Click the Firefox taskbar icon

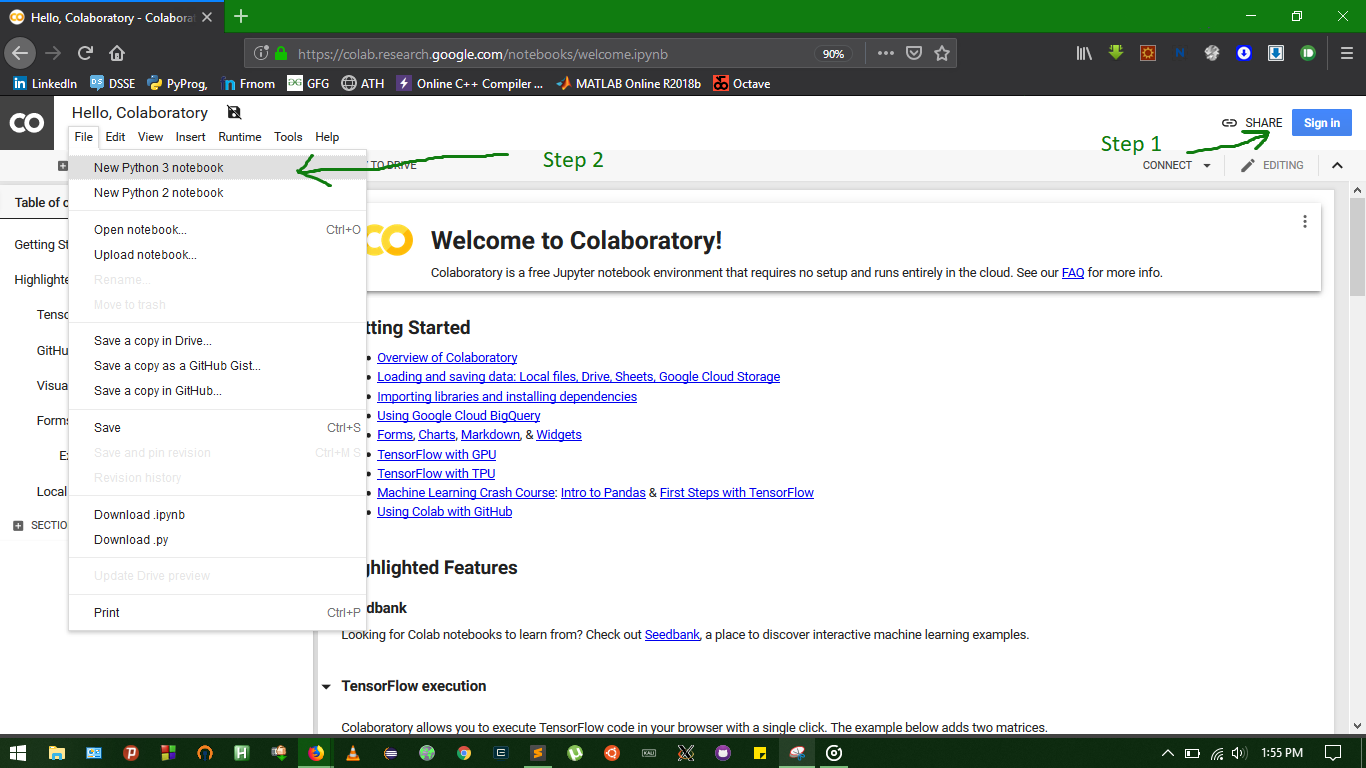pyautogui.click(x=316, y=752)
